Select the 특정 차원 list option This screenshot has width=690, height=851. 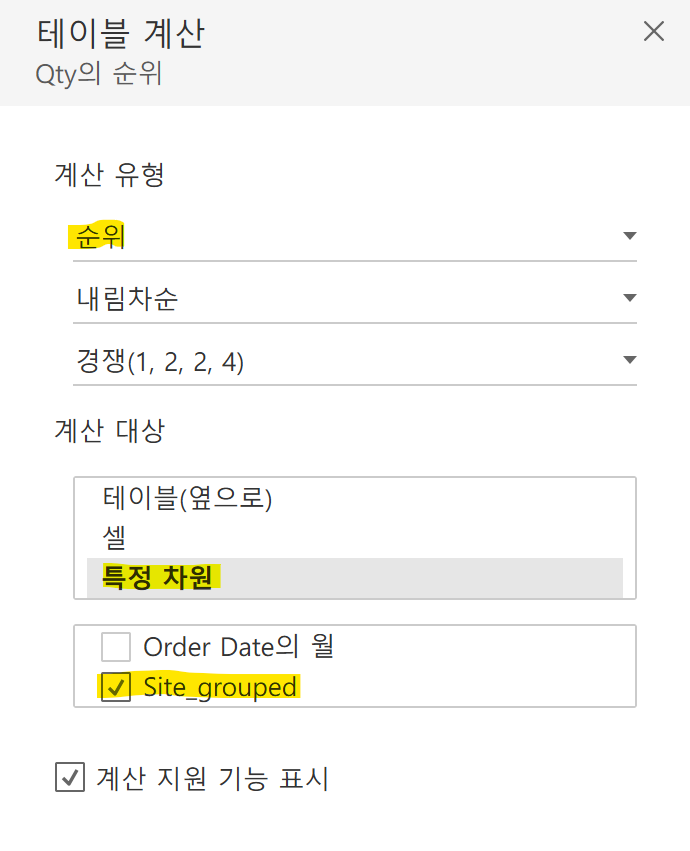(x=157, y=578)
